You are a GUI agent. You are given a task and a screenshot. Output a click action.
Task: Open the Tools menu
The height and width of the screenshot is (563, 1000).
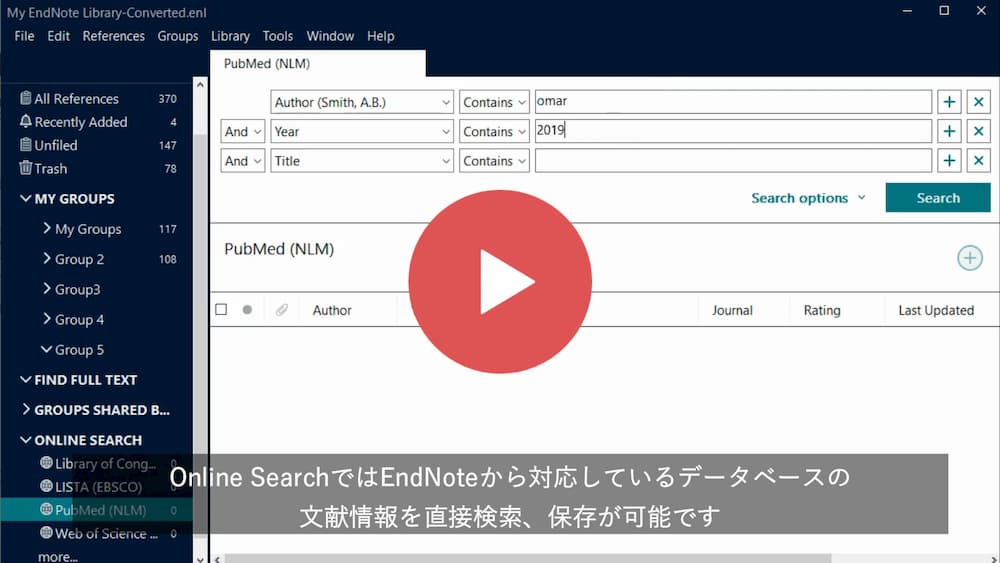(278, 36)
